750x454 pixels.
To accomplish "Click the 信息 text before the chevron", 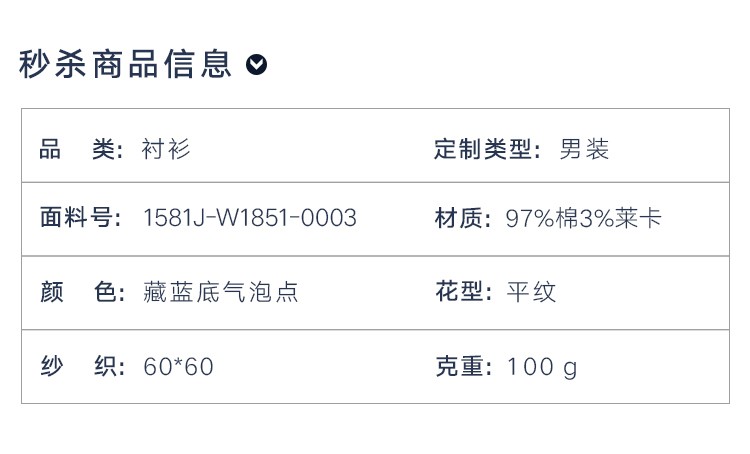I will point(198,64).
